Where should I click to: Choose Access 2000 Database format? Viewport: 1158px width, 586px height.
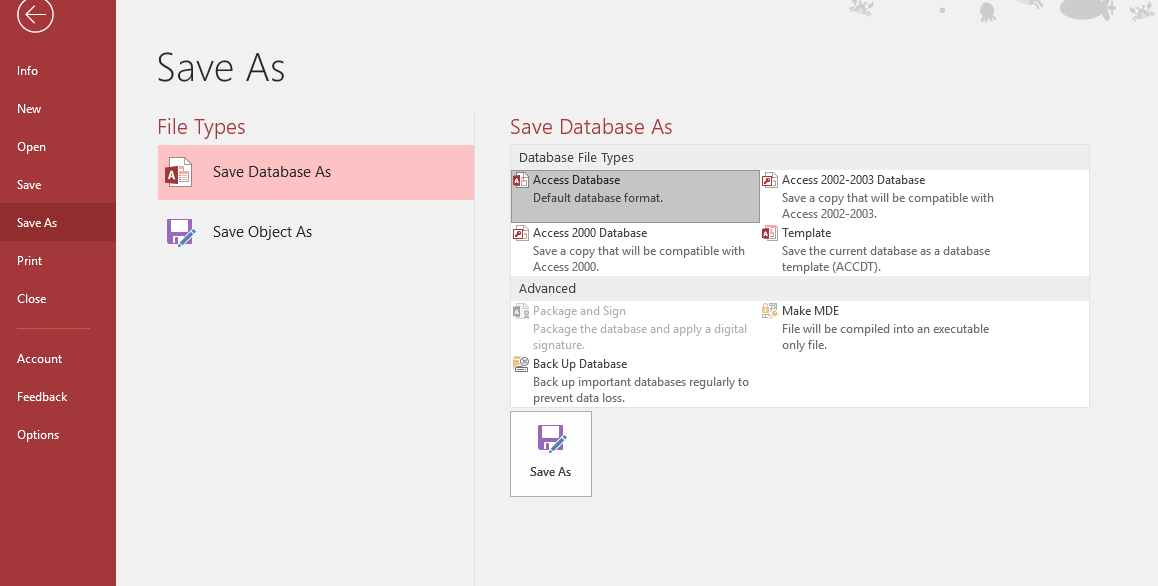tap(635, 250)
